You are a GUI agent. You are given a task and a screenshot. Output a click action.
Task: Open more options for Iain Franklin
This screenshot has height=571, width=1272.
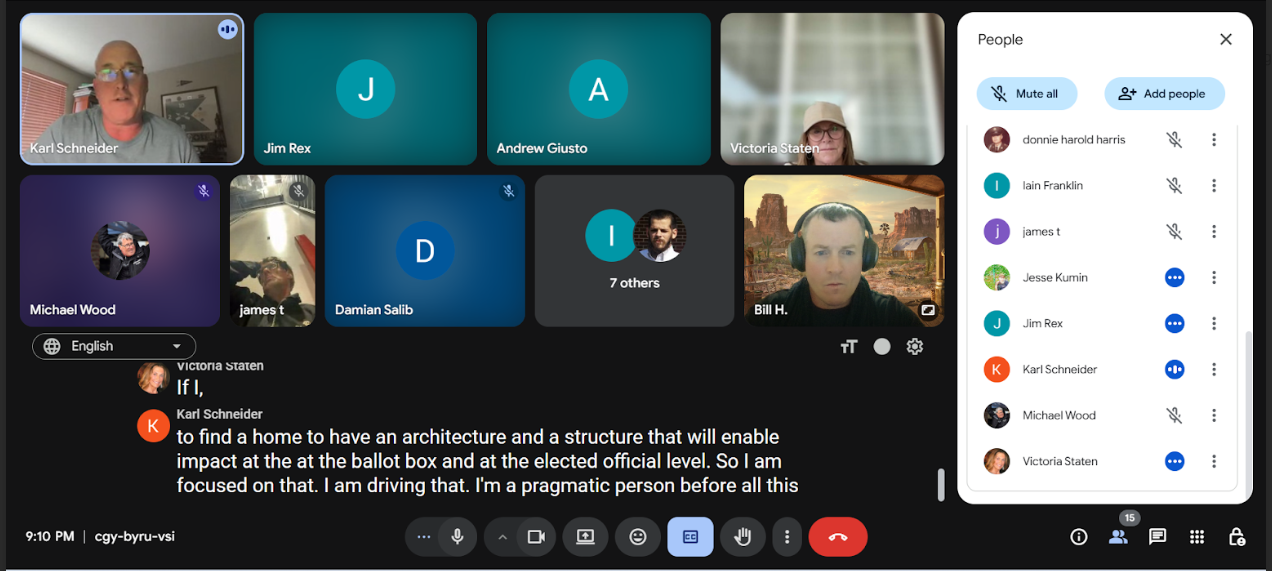pyautogui.click(x=1214, y=186)
